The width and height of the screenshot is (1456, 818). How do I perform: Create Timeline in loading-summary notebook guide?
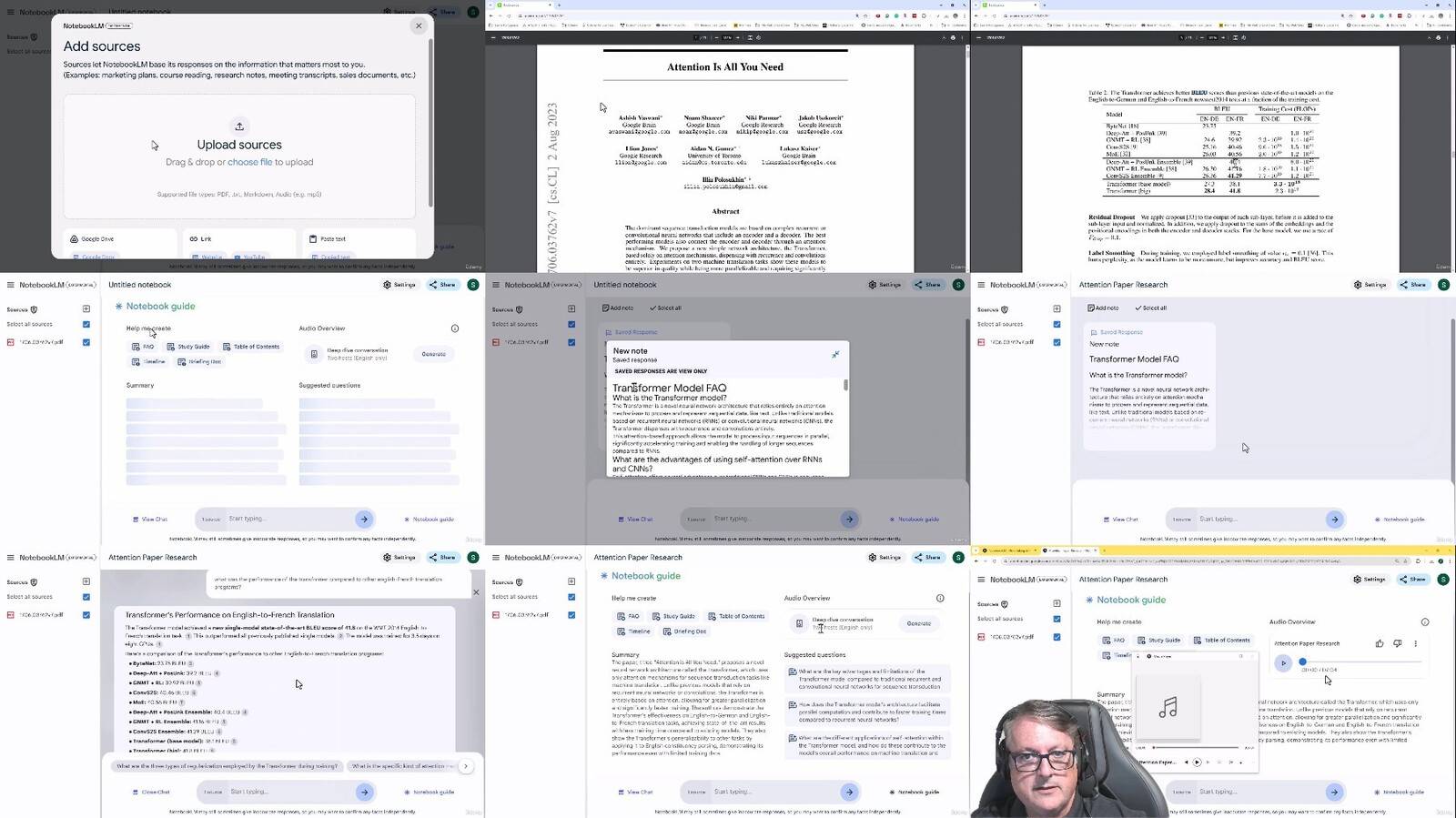click(148, 361)
